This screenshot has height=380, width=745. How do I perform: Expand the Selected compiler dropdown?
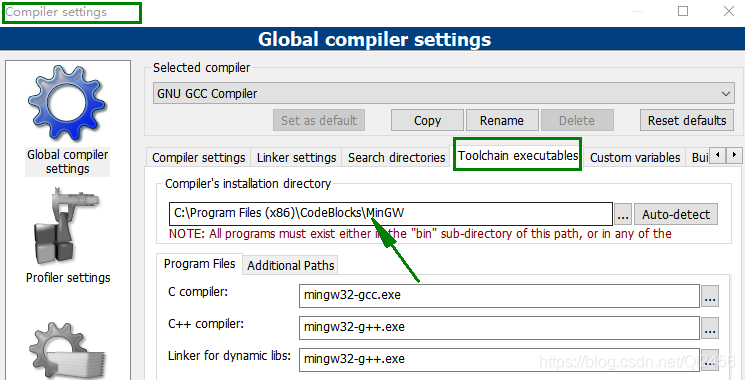coord(443,94)
